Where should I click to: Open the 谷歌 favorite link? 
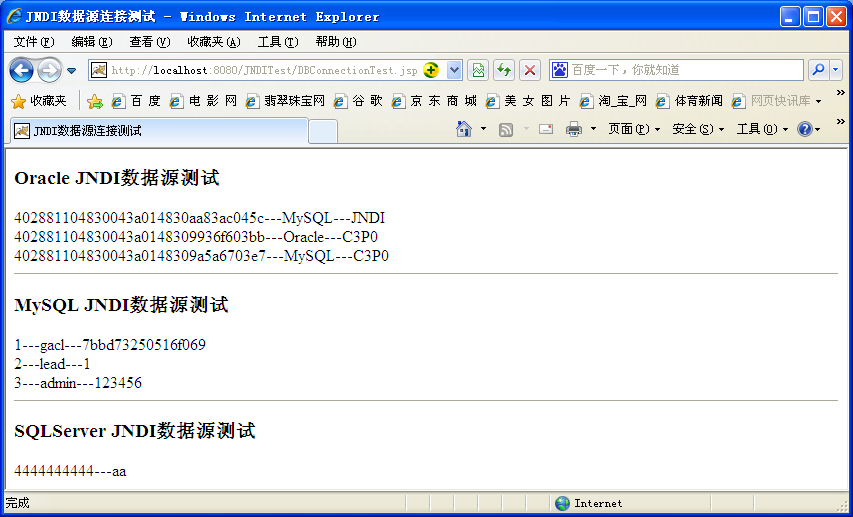click(x=358, y=101)
